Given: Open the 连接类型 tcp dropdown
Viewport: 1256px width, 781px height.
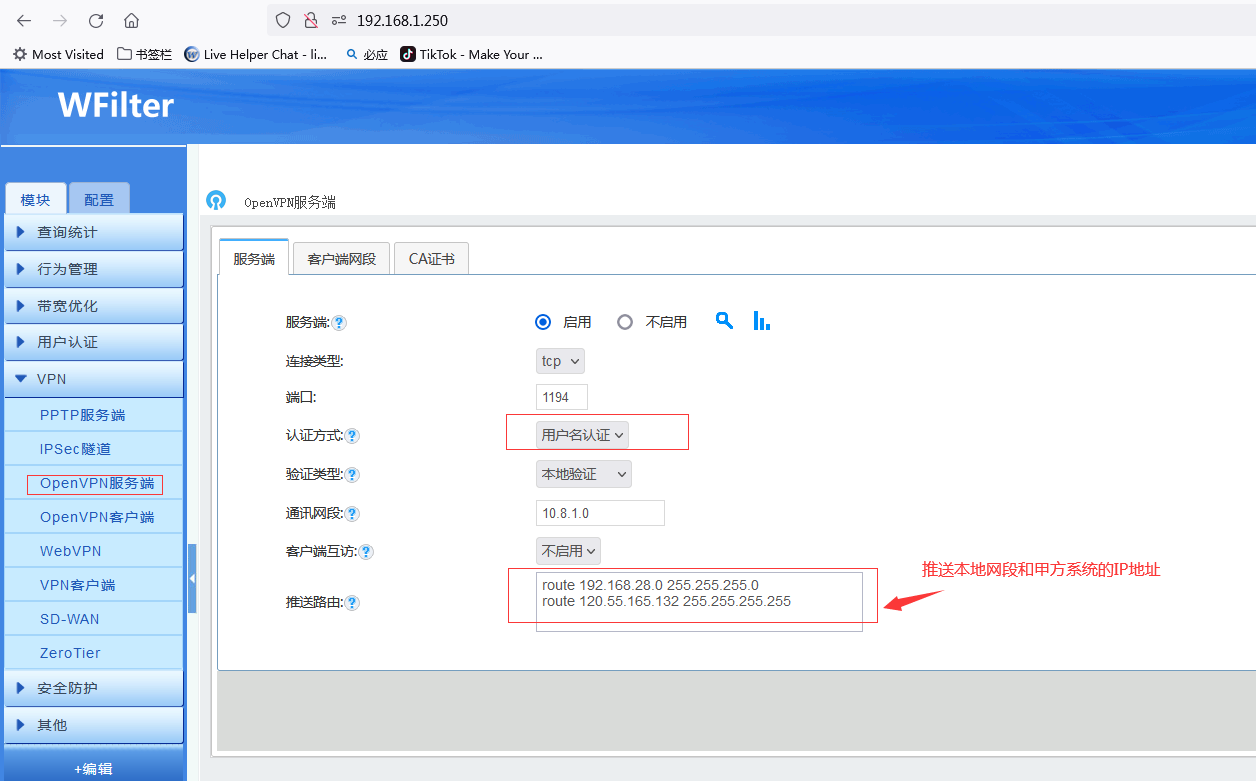Looking at the screenshot, I should tap(560, 361).
